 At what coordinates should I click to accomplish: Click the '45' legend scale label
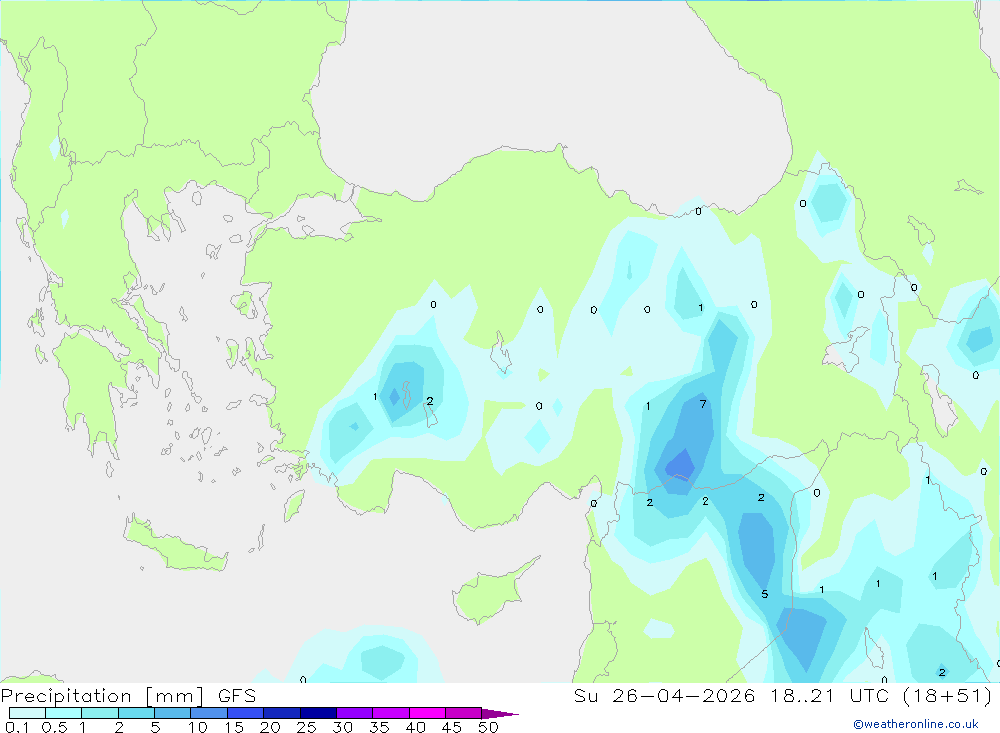(452, 727)
